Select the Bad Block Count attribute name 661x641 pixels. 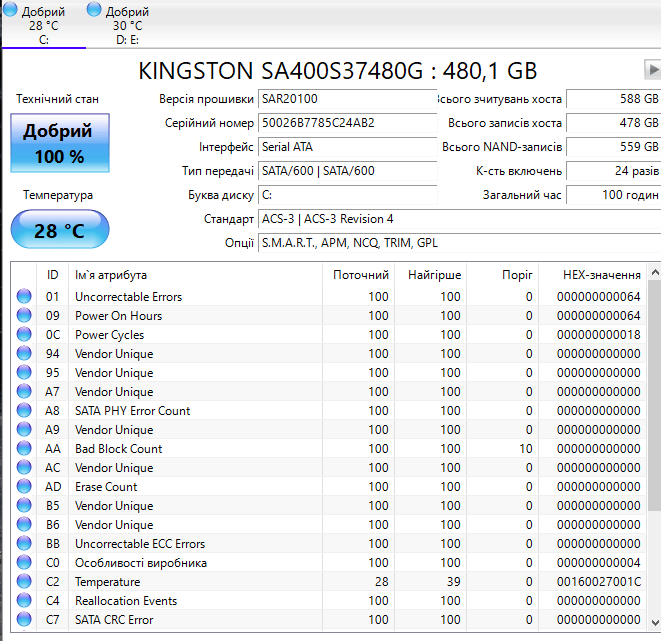pyautogui.click(x=118, y=448)
